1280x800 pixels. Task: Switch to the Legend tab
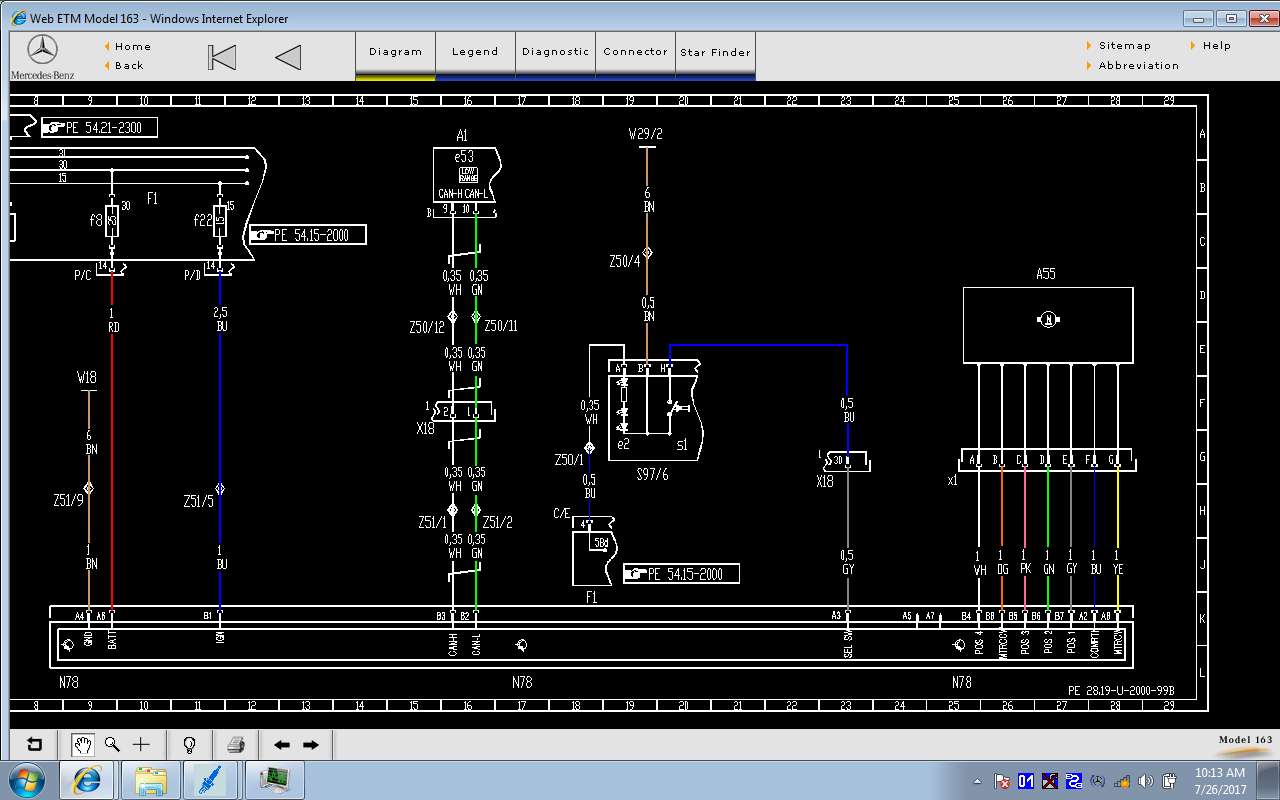[x=475, y=52]
